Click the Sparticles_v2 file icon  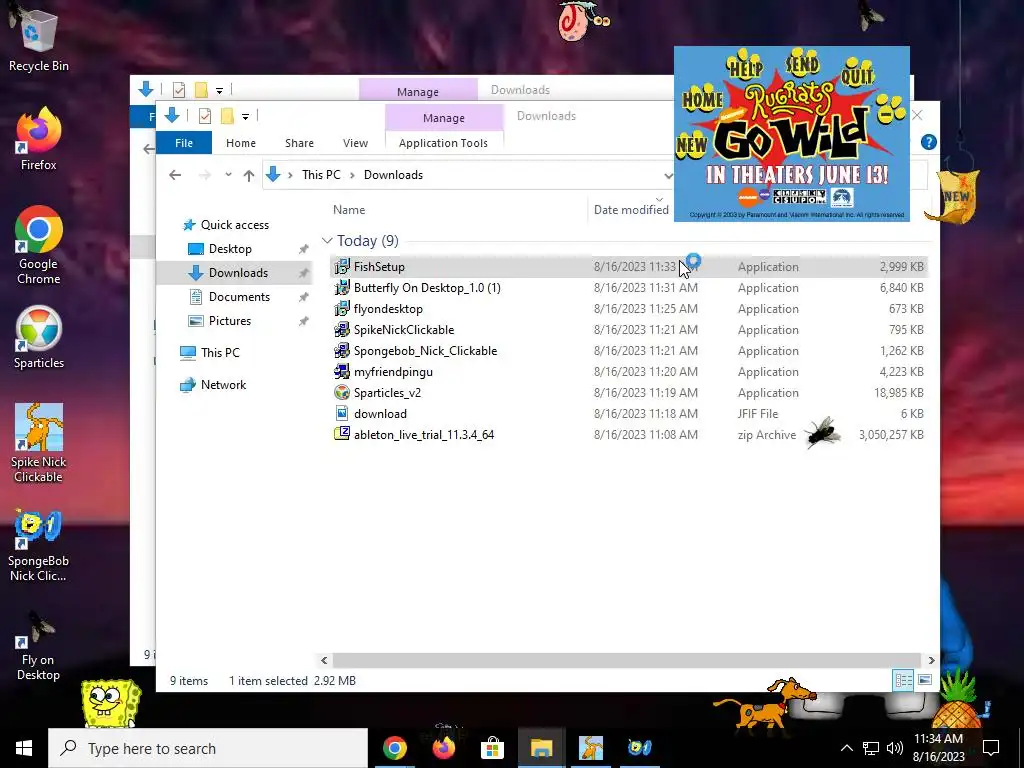point(342,392)
